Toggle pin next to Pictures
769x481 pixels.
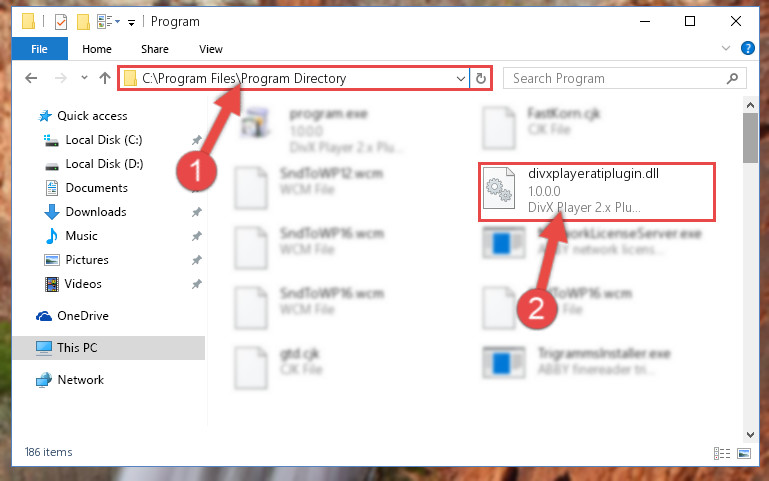pyautogui.click(x=197, y=260)
